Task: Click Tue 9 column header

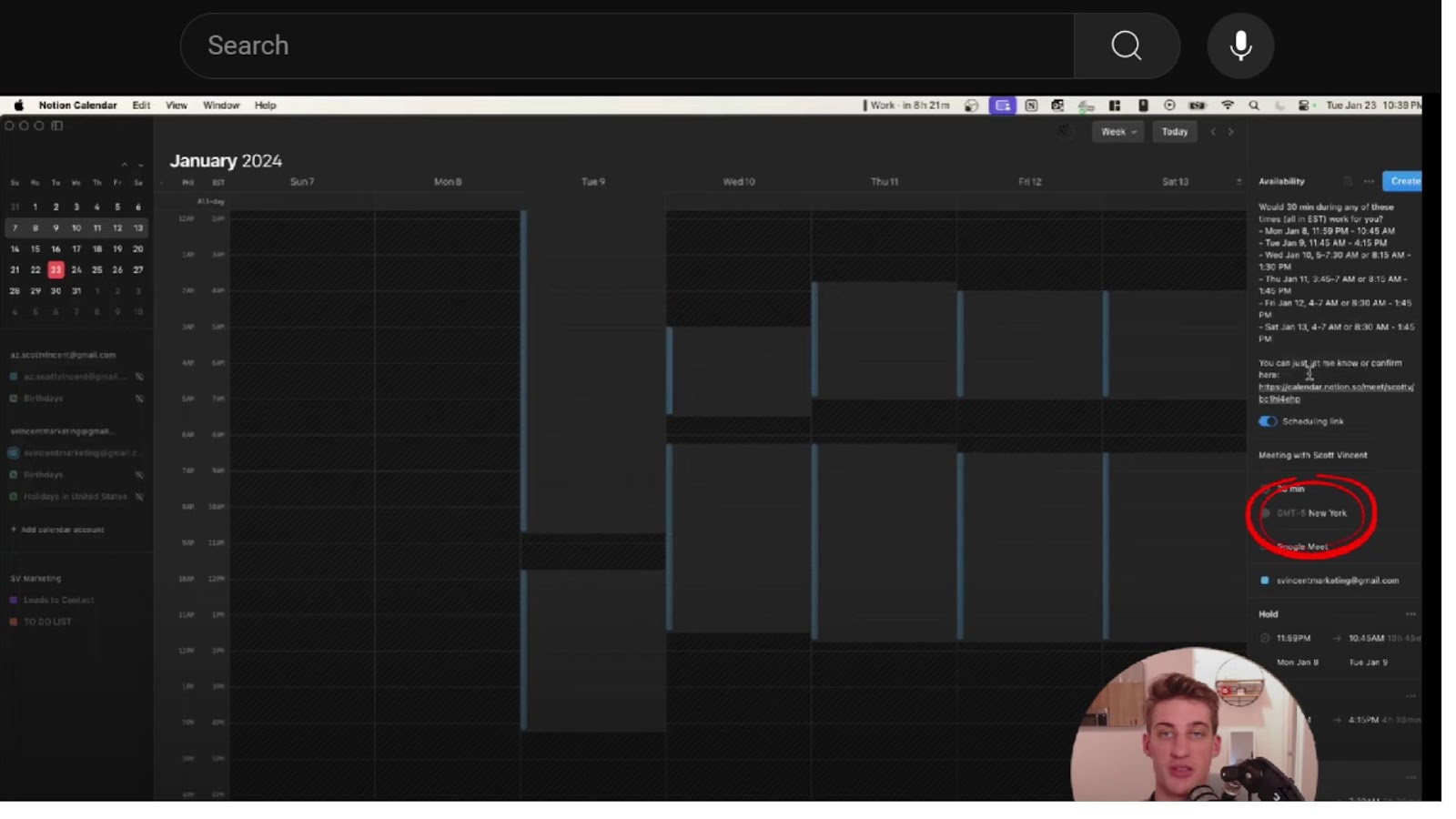Action: (593, 182)
